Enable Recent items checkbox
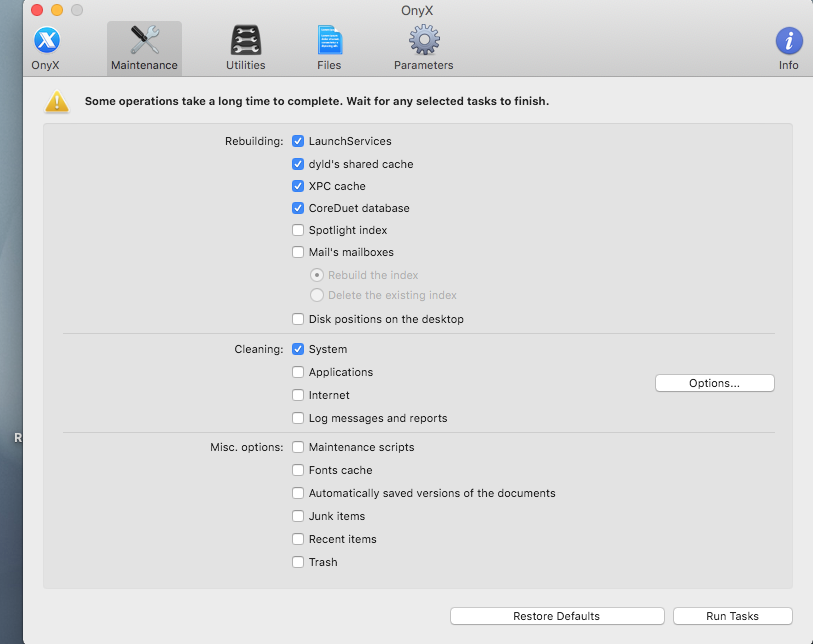 pos(298,539)
